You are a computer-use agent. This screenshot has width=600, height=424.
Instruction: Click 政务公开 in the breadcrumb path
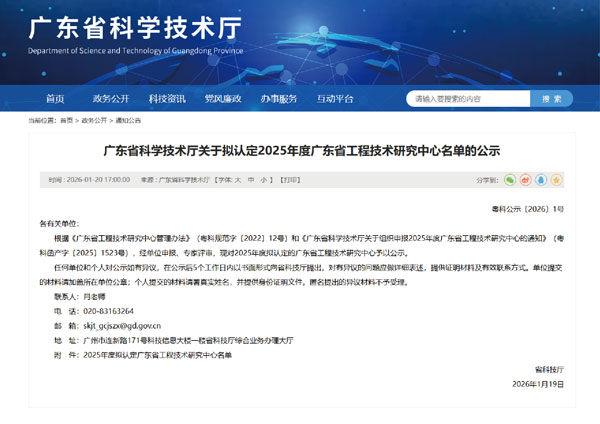94,120
